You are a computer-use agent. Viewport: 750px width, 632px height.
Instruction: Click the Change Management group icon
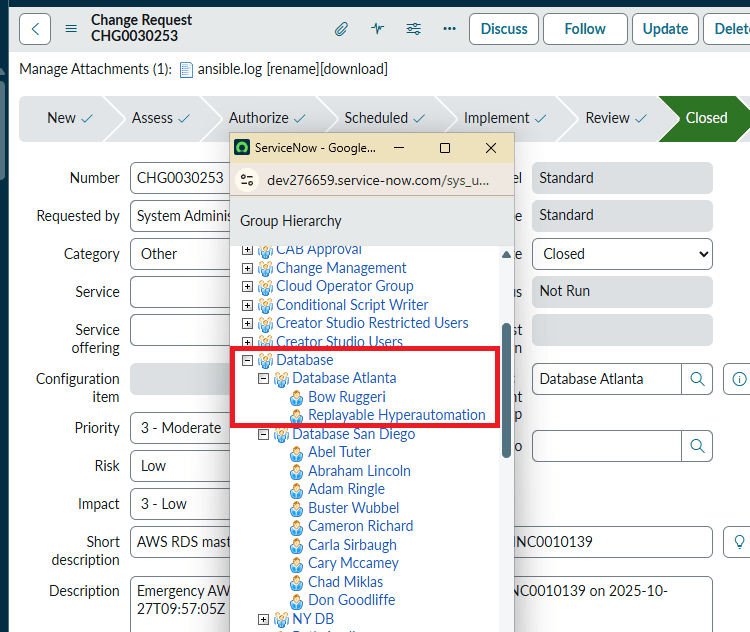[265, 268]
